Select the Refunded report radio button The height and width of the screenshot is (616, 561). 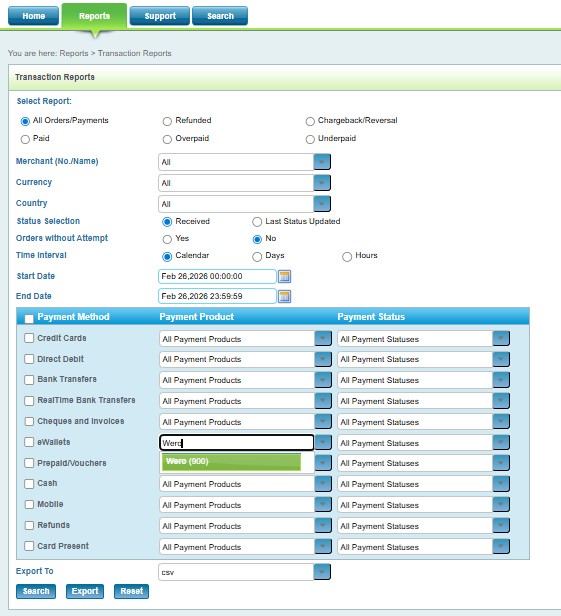click(x=167, y=121)
